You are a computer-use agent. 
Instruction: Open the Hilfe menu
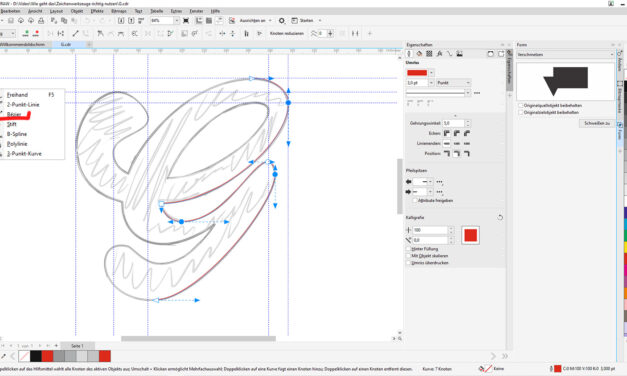coord(215,11)
